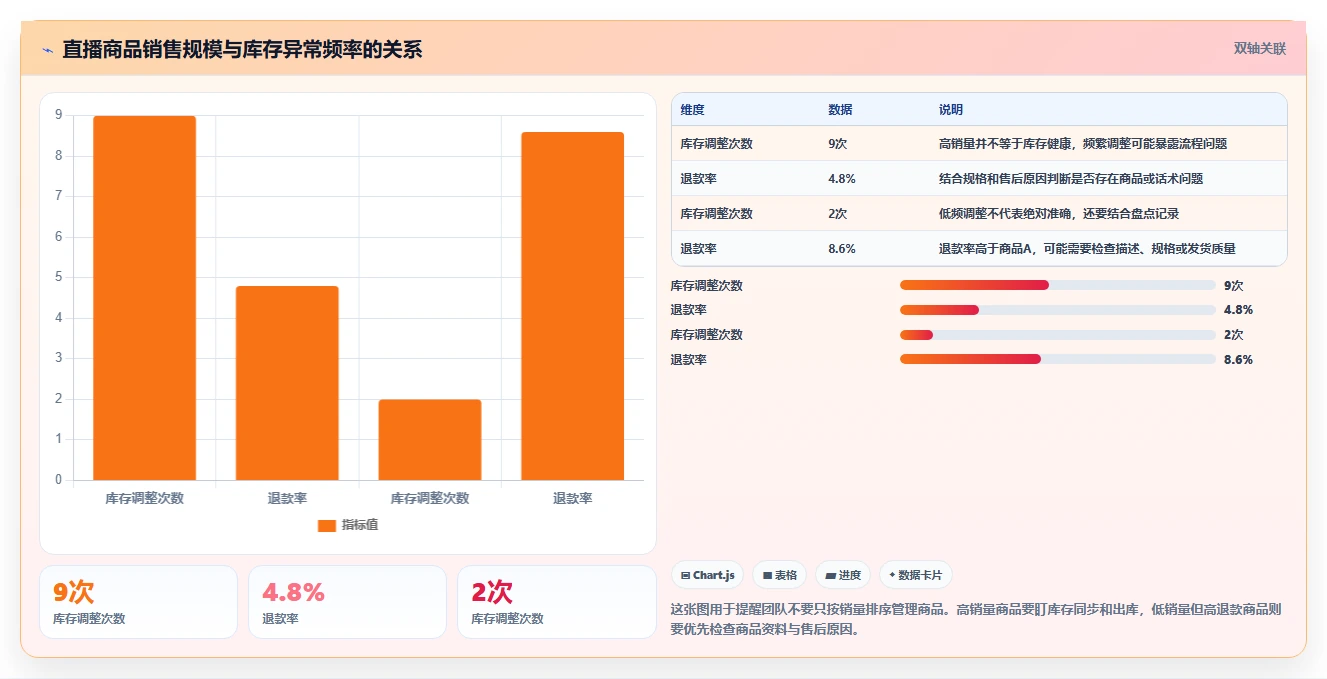Click the icon in the Chart.js chip
1327x679 pixels.
point(685,576)
